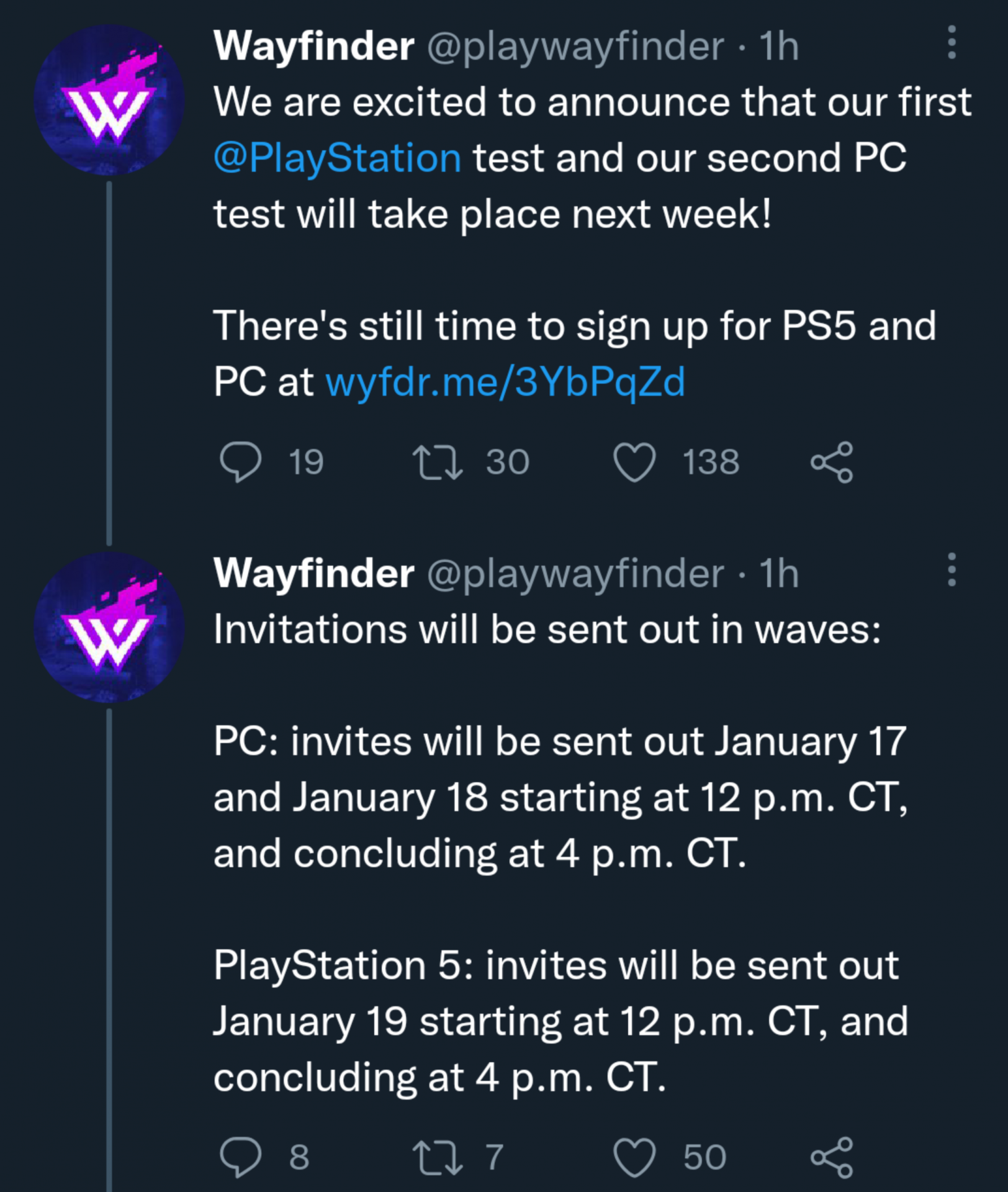This screenshot has height=1192, width=1008.
Task: Open @playwayfinder handle on first tweet
Action: (575, 47)
